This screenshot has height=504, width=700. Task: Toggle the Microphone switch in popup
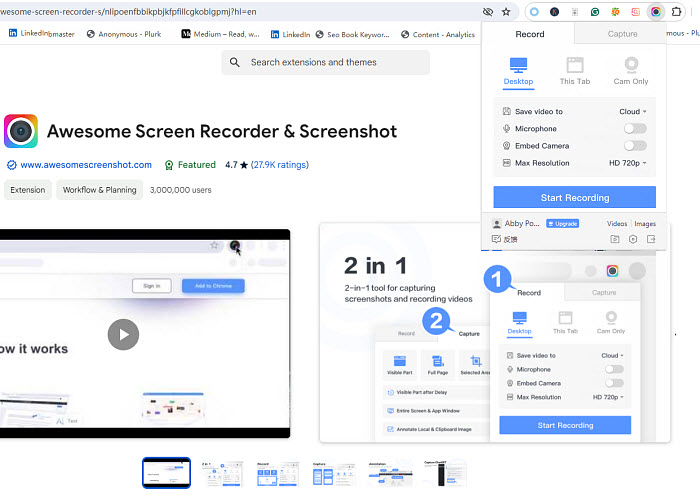coord(635,129)
